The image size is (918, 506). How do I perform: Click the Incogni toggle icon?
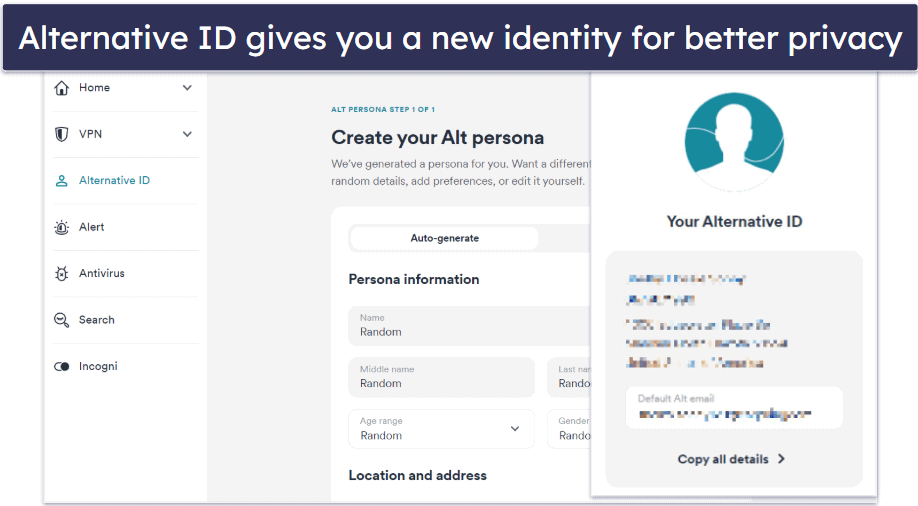61,367
